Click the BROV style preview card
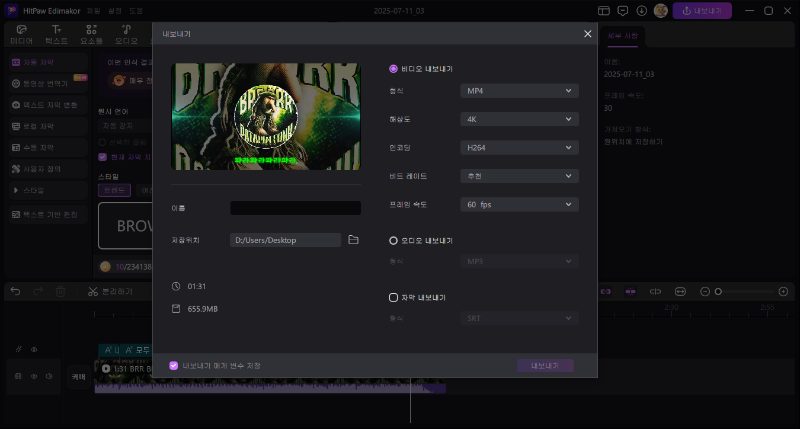Viewport: 800px width, 429px height. pos(126,225)
